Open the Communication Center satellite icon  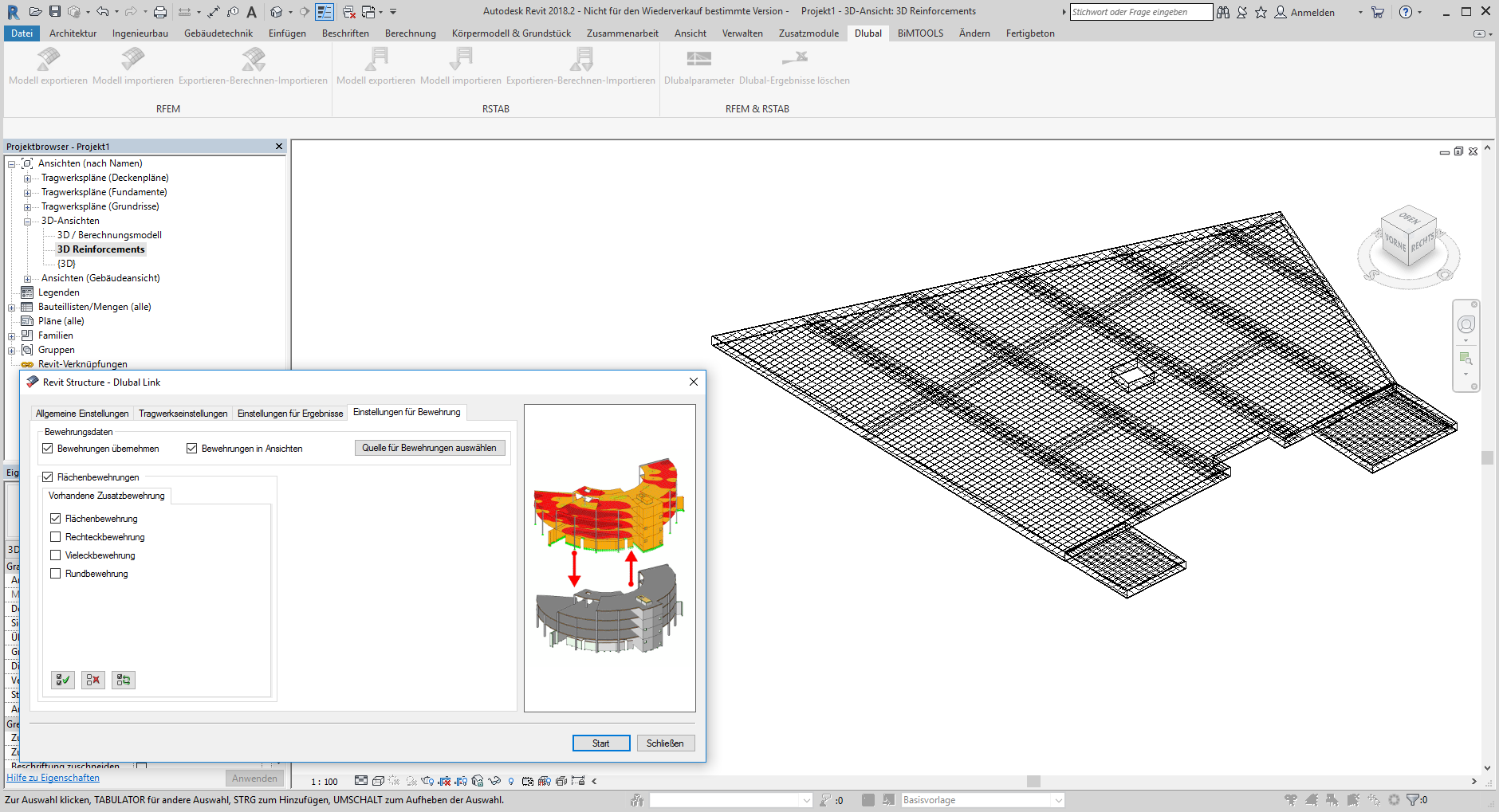click(x=1242, y=12)
